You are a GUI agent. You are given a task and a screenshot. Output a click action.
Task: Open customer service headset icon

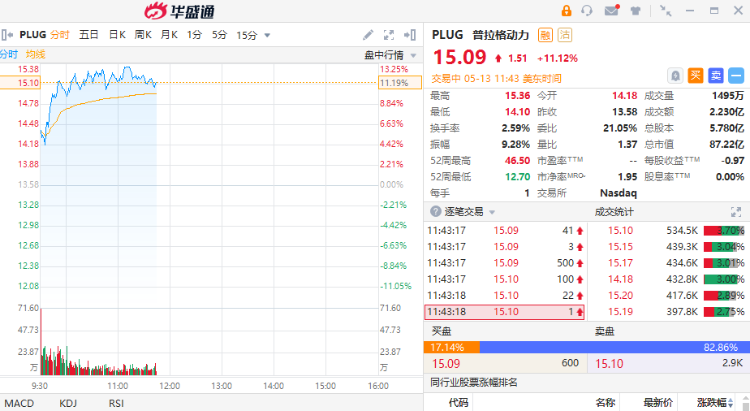coord(589,11)
